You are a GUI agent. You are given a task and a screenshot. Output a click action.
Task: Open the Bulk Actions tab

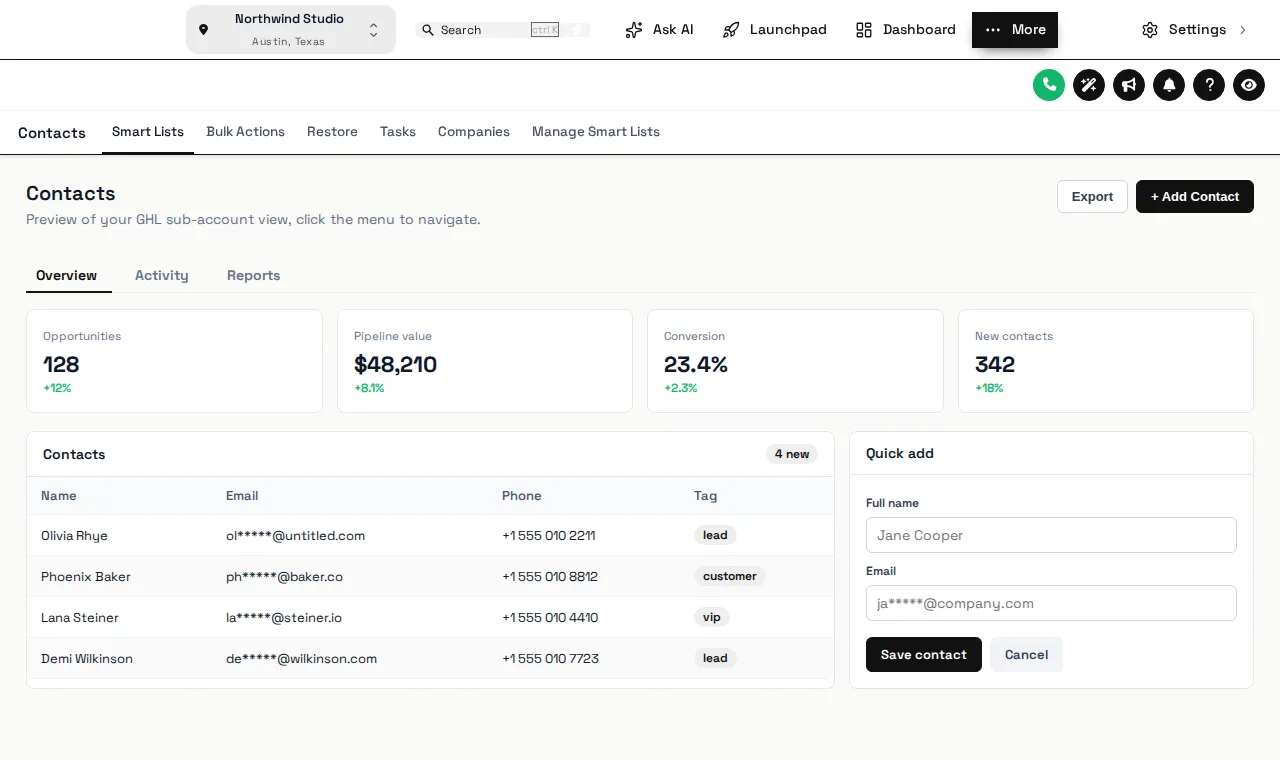(x=245, y=132)
